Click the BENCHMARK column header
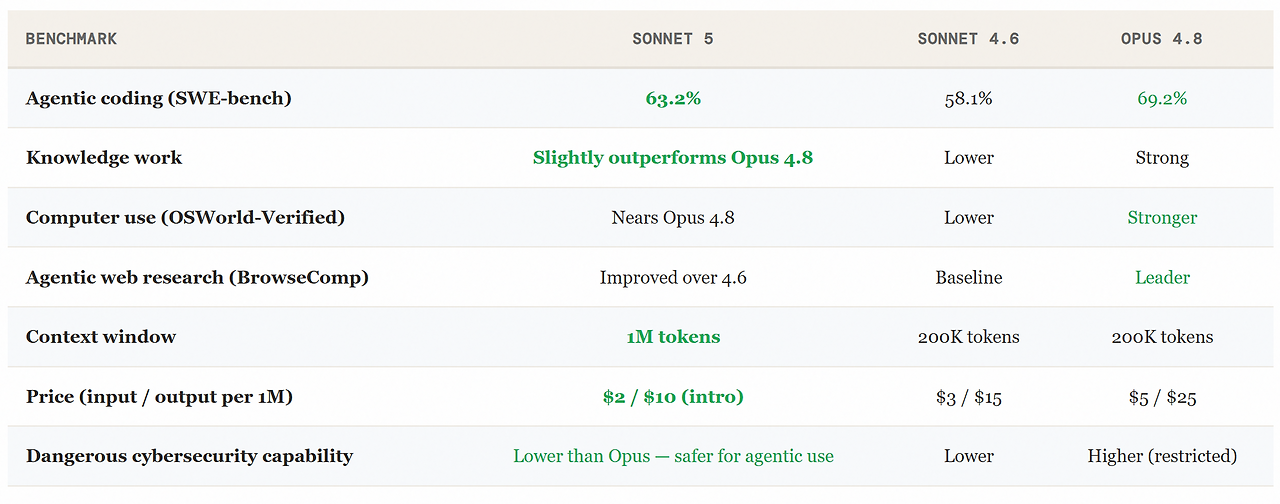The width and height of the screenshot is (1280, 504). point(71,39)
